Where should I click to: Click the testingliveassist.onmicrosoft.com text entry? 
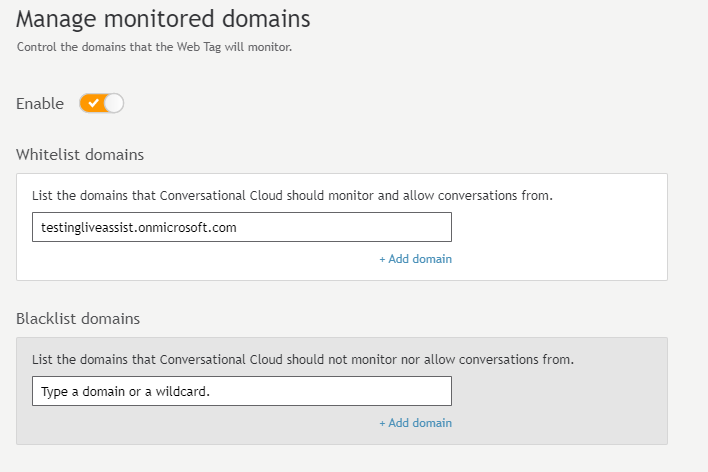(139, 227)
